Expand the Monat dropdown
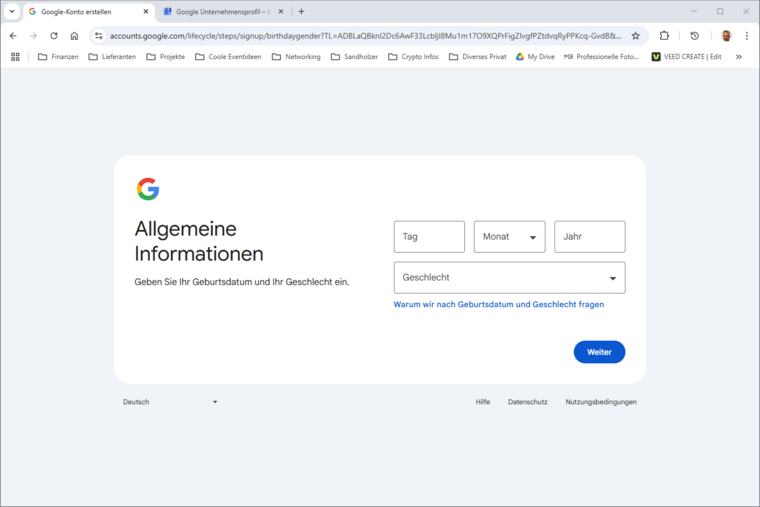Screen dimensions: 760x507 509,237
